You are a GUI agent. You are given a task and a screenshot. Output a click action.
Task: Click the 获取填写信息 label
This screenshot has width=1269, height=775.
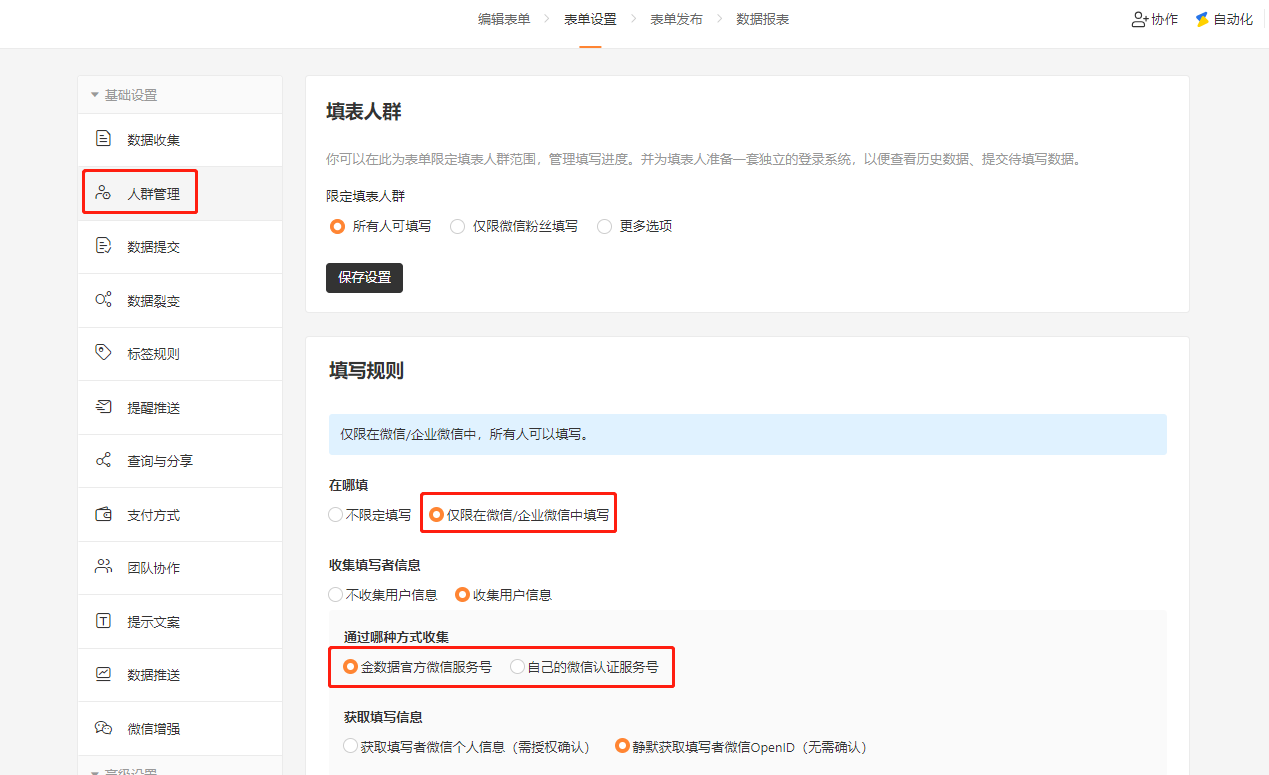click(x=382, y=717)
